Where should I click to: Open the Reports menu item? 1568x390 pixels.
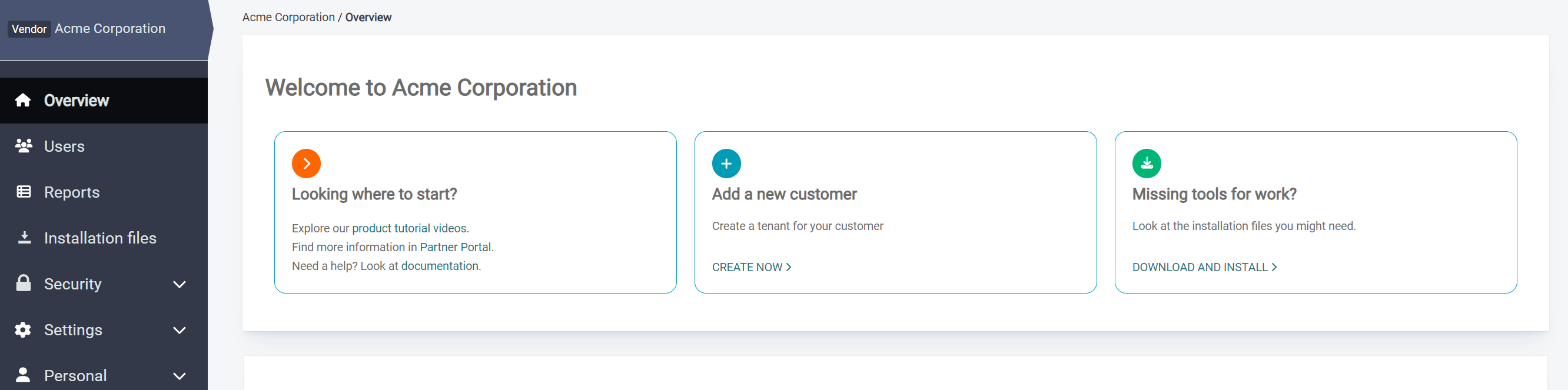72,192
